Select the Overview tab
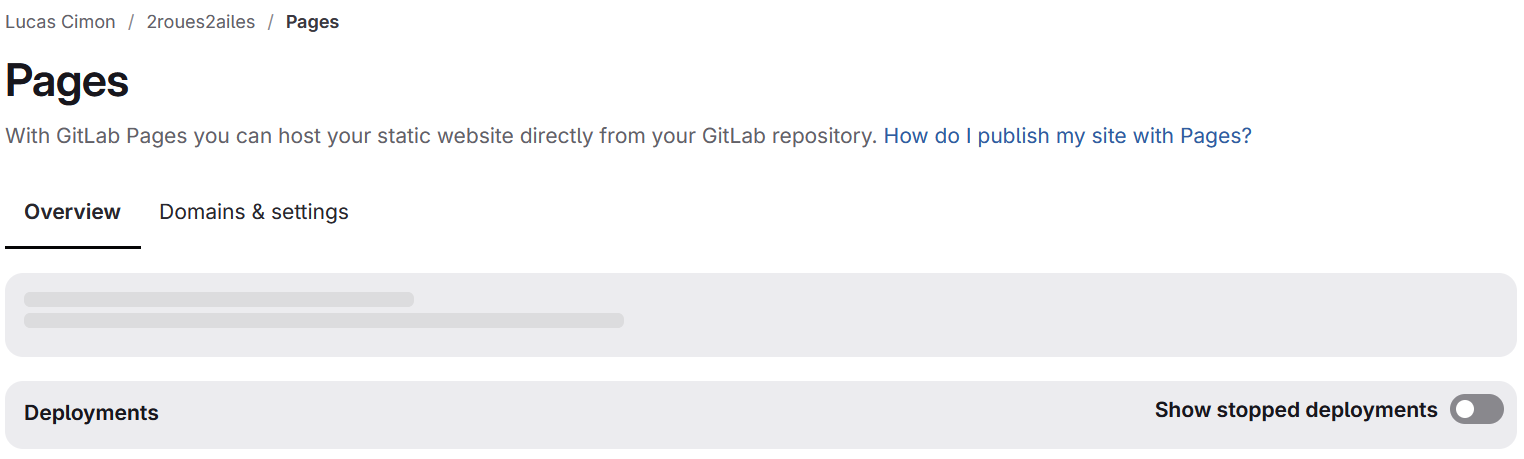The image size is (1524, 459). 72,212
